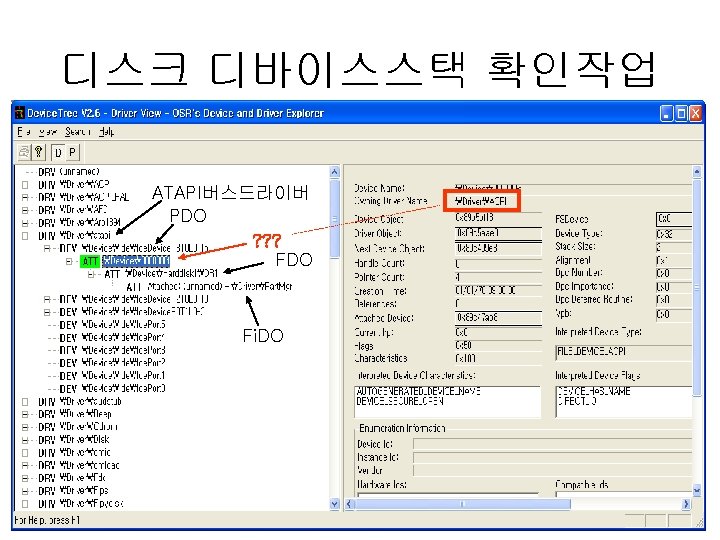Screen dimensions: 720x540
Task: Select the DEV IdePort1 device row
Action: [112, 376]
